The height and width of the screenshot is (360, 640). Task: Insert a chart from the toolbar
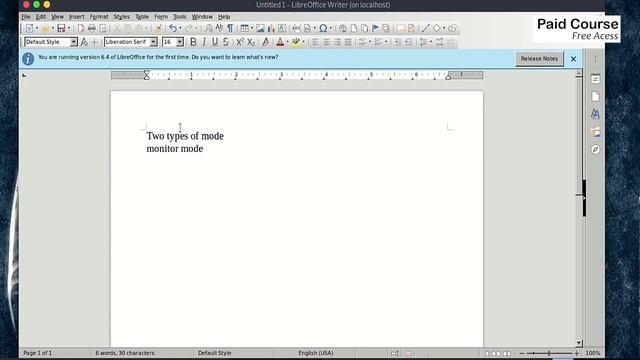[271, 28]
